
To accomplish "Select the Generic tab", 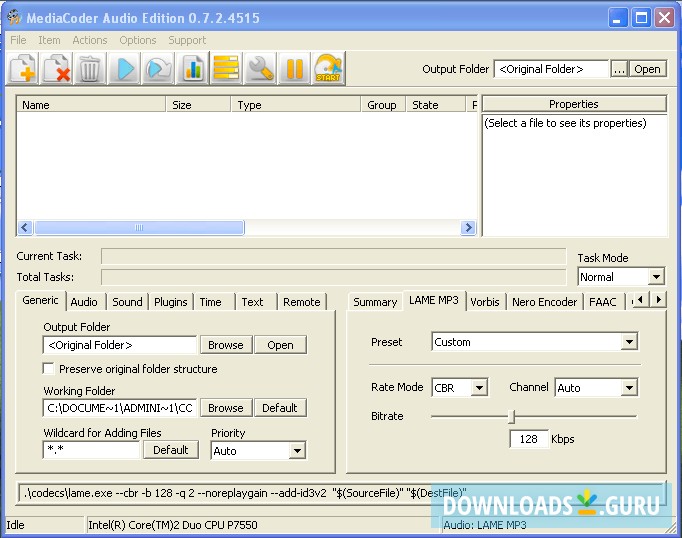I will (x=40, y=300).
